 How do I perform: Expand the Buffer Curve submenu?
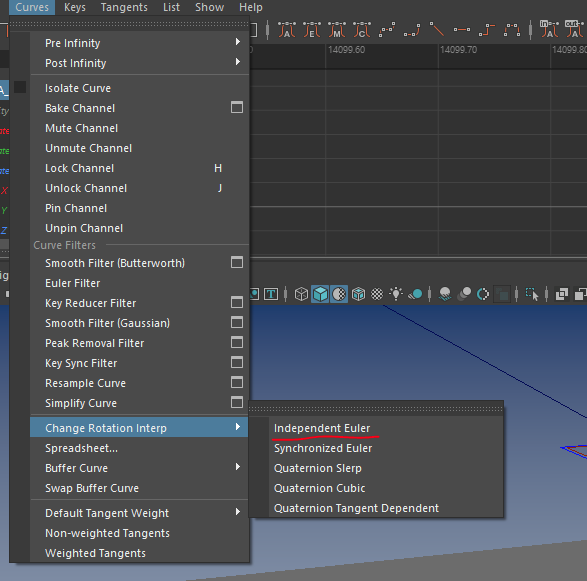[139, 468]
